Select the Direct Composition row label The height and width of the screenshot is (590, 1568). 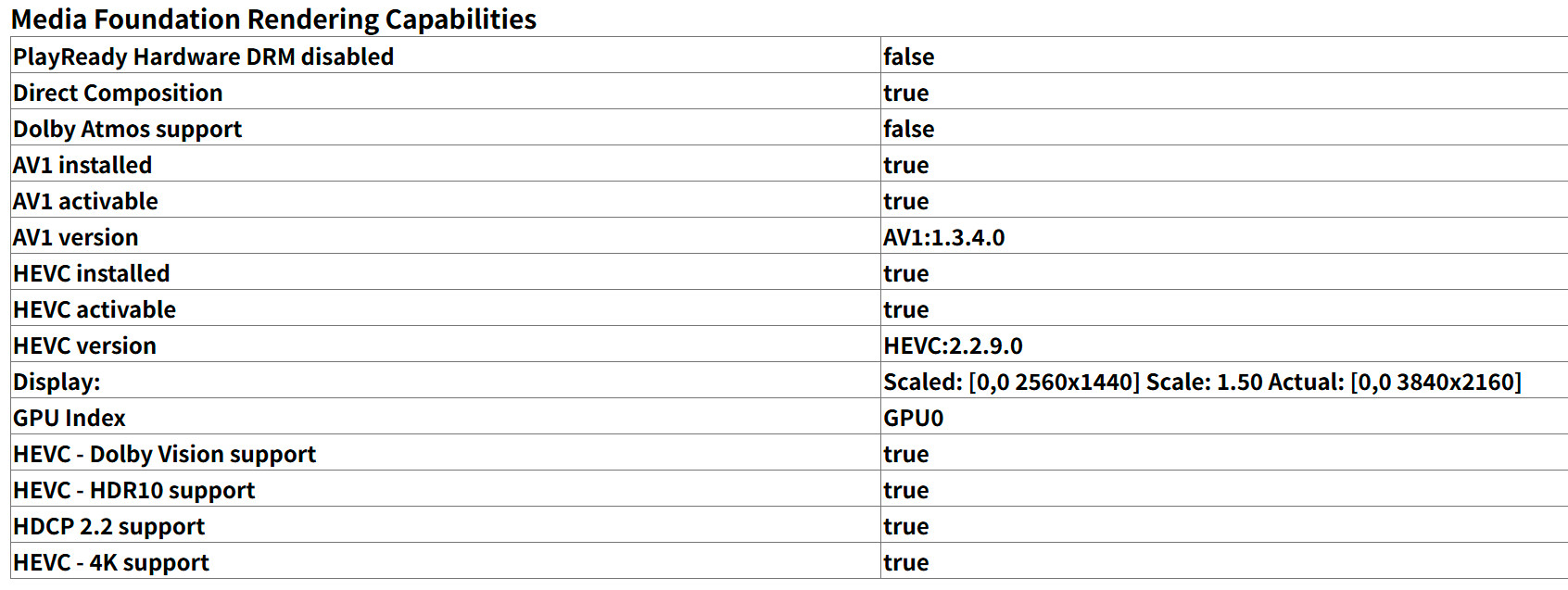click(x=118, y=93)
